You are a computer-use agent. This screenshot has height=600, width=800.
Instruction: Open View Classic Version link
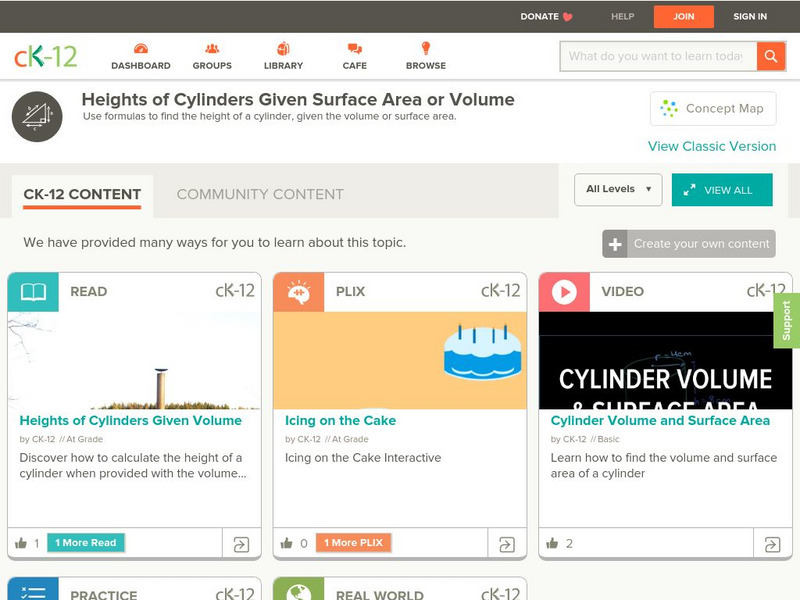712,146
